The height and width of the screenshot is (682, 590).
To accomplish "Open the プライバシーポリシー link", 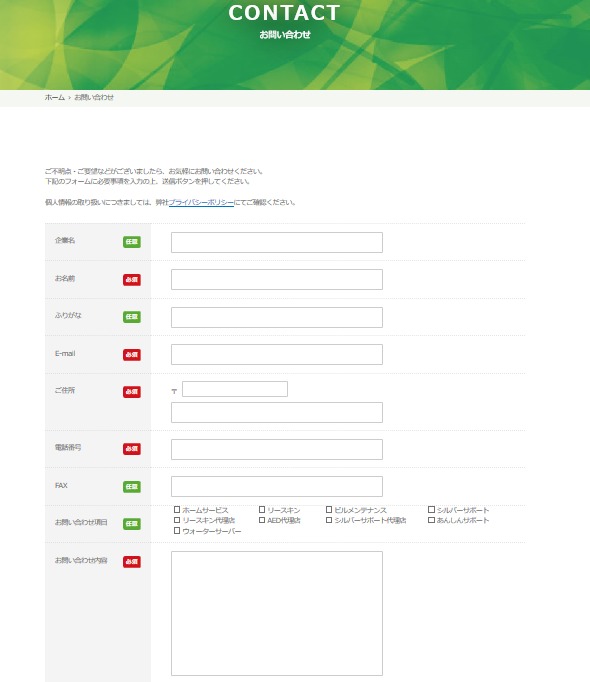I will click(x=201, y=202).
